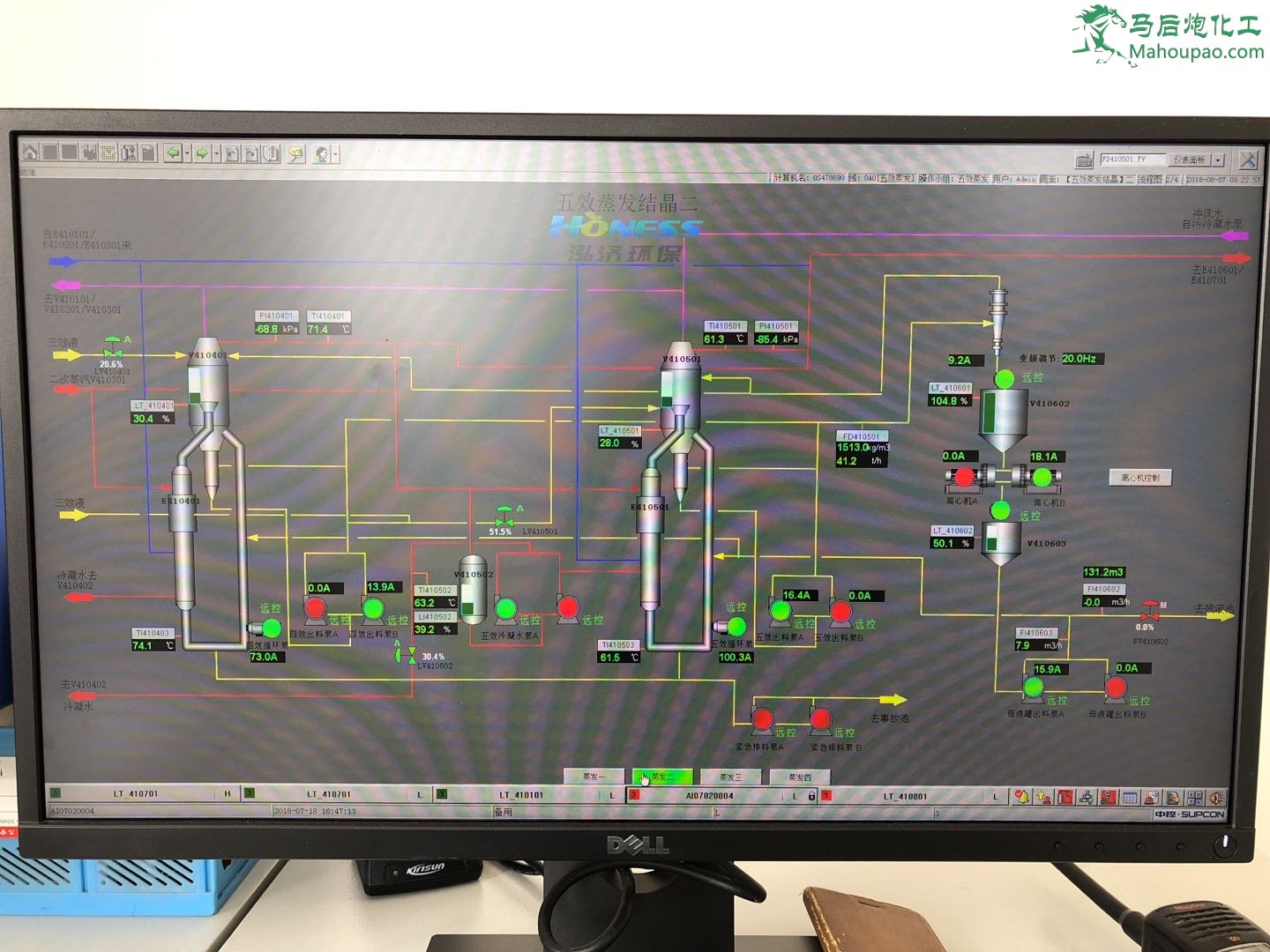Click the alarm bell icon in the bottom bar
This screenshot has width=1270, height=952.
click(x=1021, y=797)
